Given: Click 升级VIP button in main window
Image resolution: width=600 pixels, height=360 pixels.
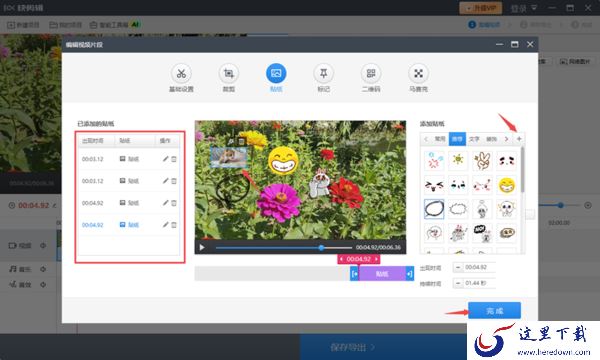Looking at the screenshot, I should pos(480,8).
